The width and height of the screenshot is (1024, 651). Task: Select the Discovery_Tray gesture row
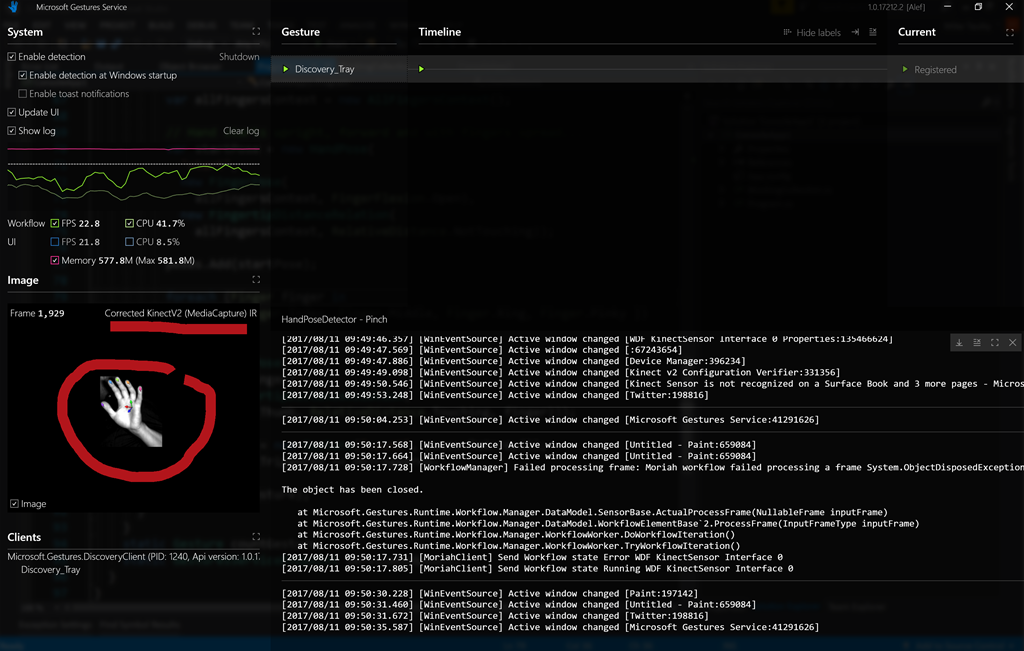click(x=339, y=69)
